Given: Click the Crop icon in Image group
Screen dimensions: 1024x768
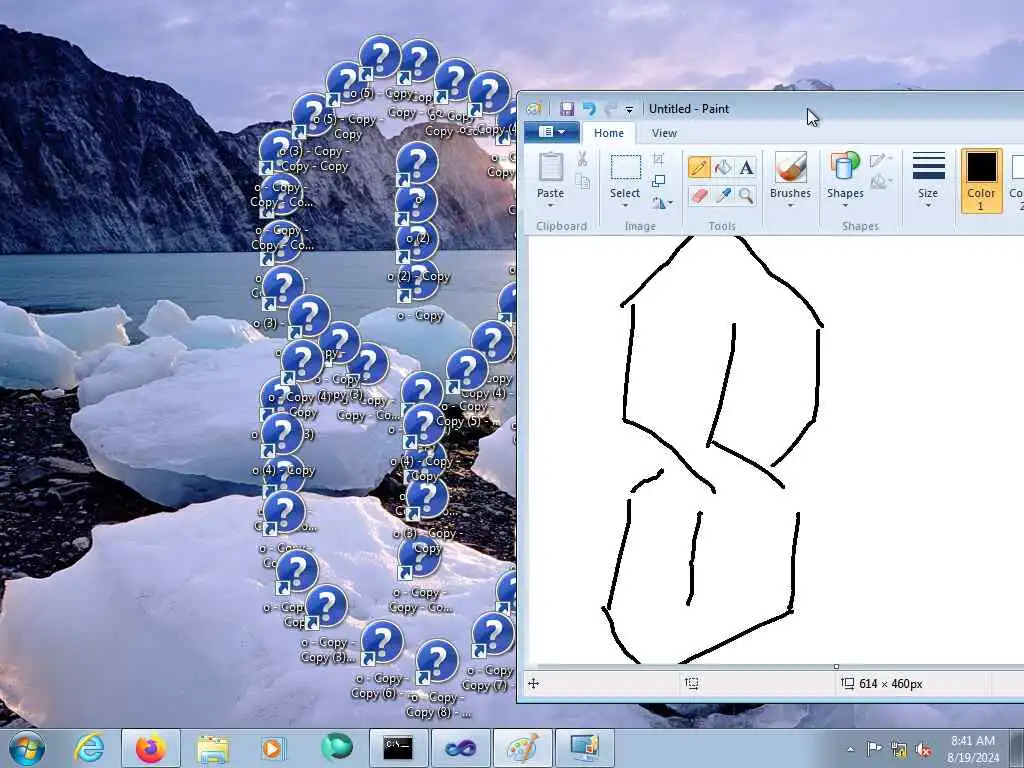Looking at the screenshot, I should tap(658, 159).
